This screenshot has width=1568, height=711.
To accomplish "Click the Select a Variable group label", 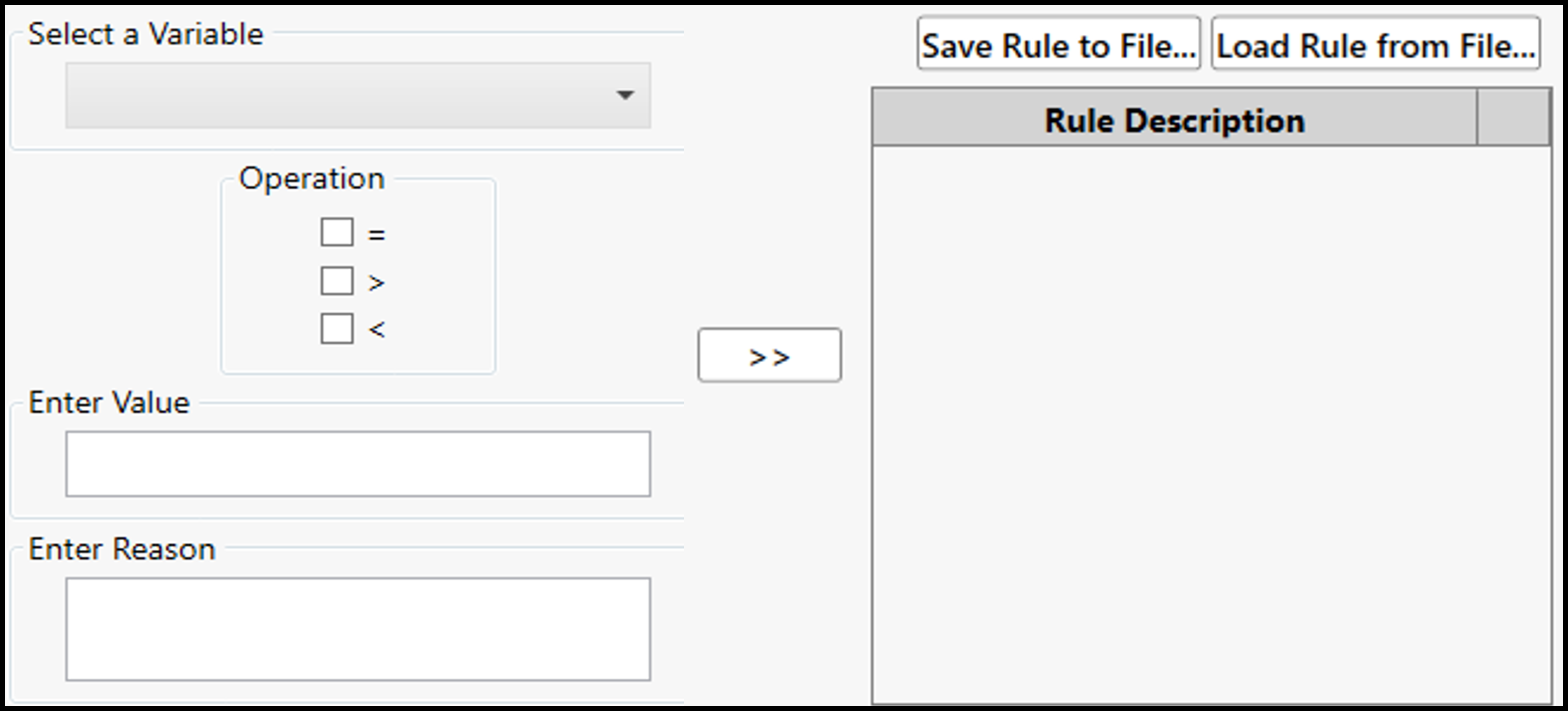I will click(147, 33).
